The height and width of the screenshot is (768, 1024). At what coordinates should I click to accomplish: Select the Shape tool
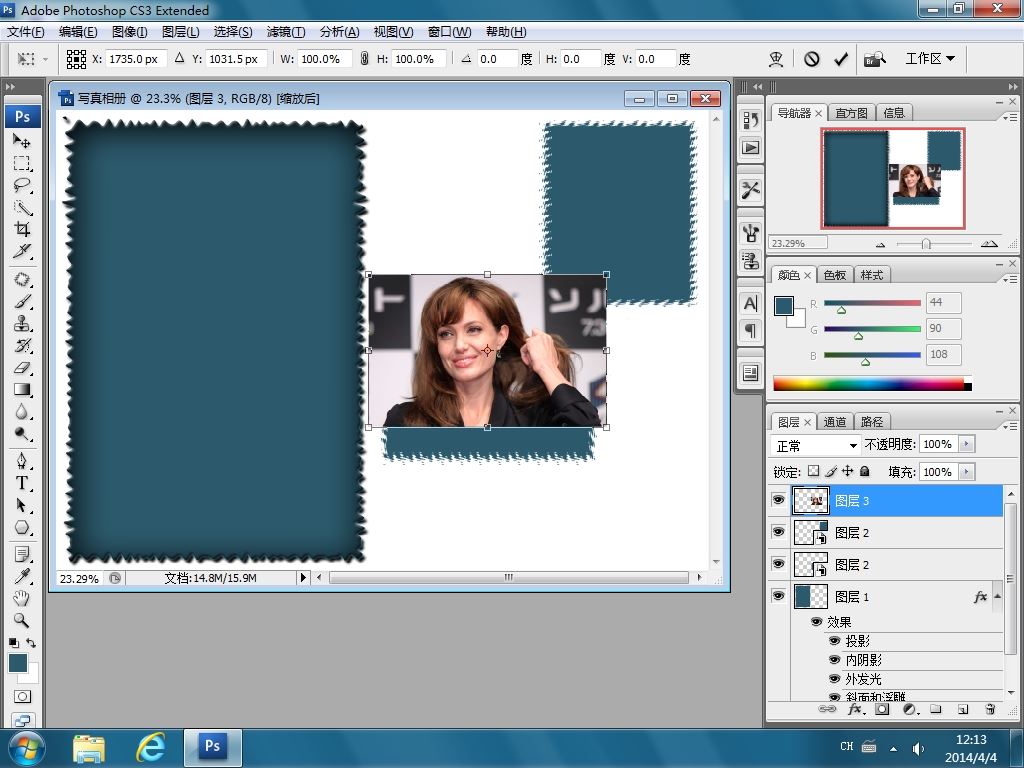[x=22, y=528]
